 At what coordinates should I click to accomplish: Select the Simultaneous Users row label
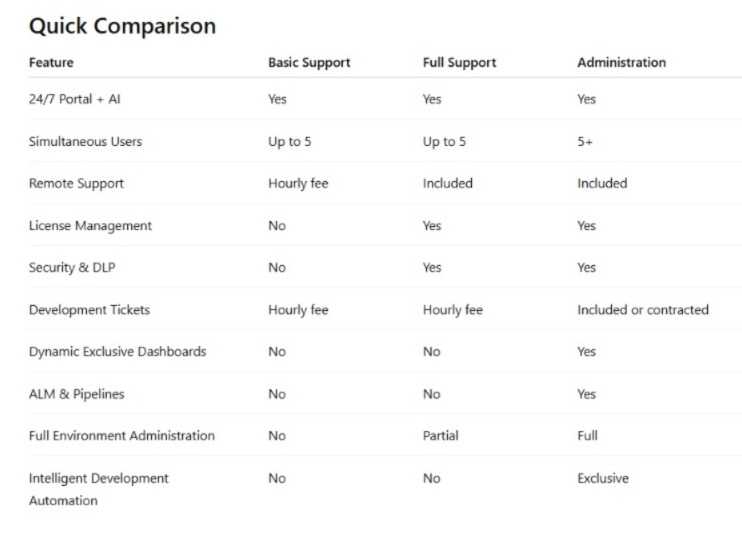[x=85, y=141]
